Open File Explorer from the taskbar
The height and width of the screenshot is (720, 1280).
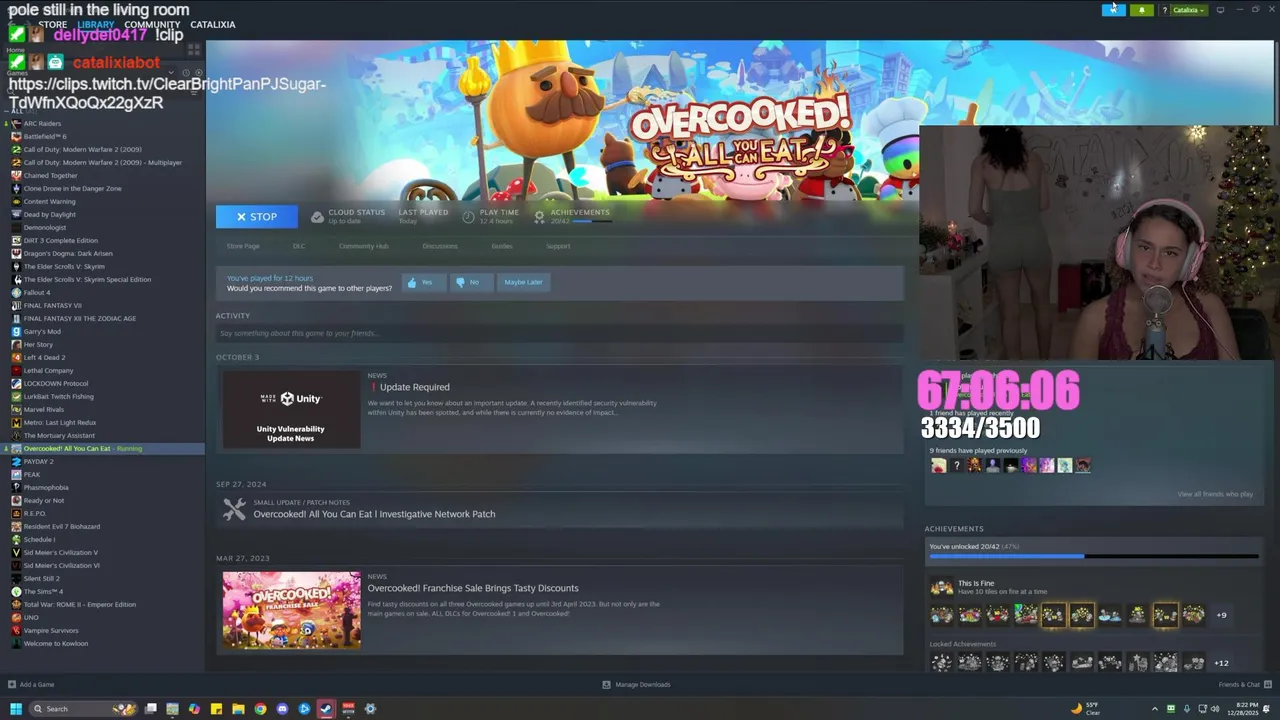[x=238, y=709]
